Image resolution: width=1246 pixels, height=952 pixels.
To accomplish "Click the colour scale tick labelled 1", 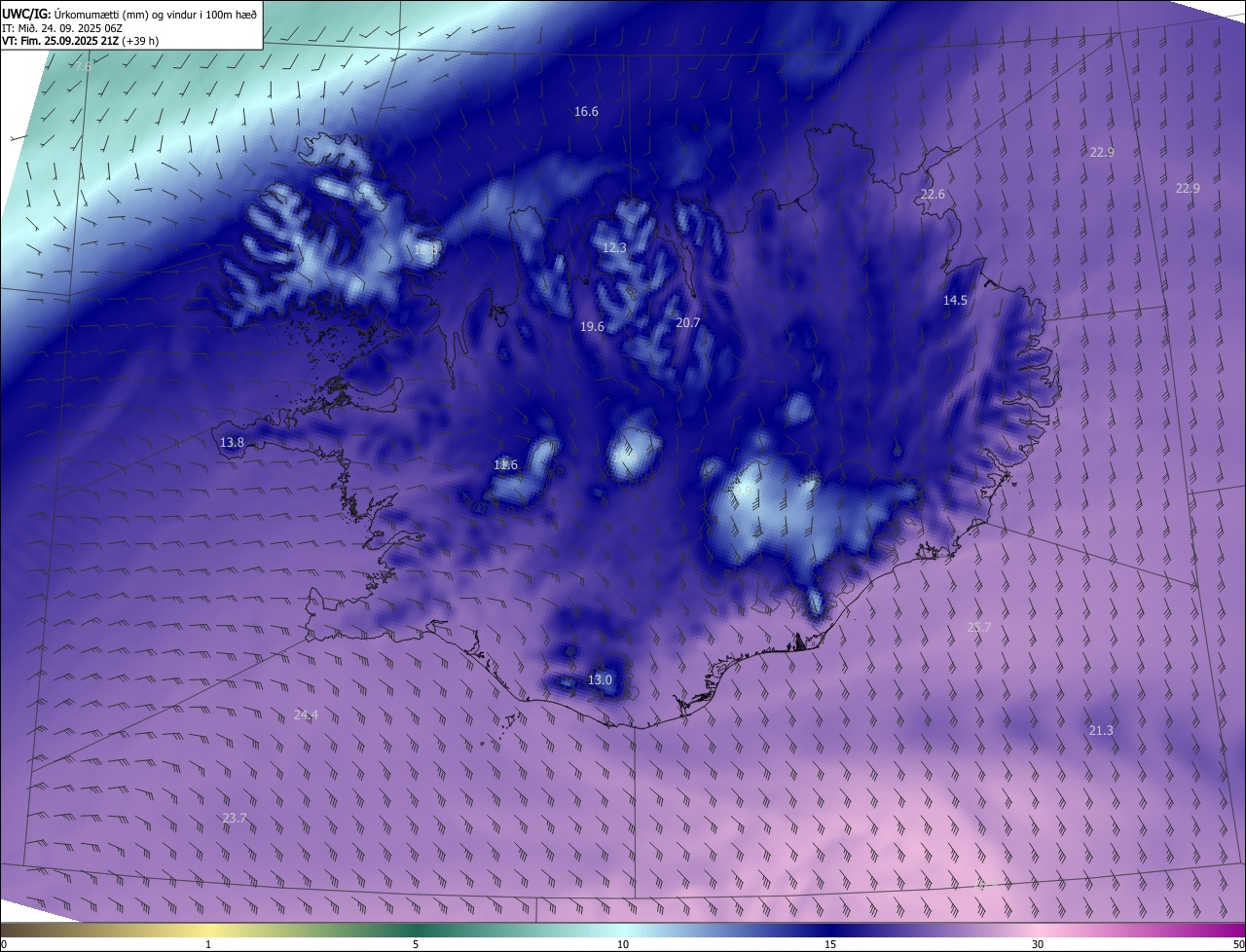I will pyautogui.click(x=208, y=944).
